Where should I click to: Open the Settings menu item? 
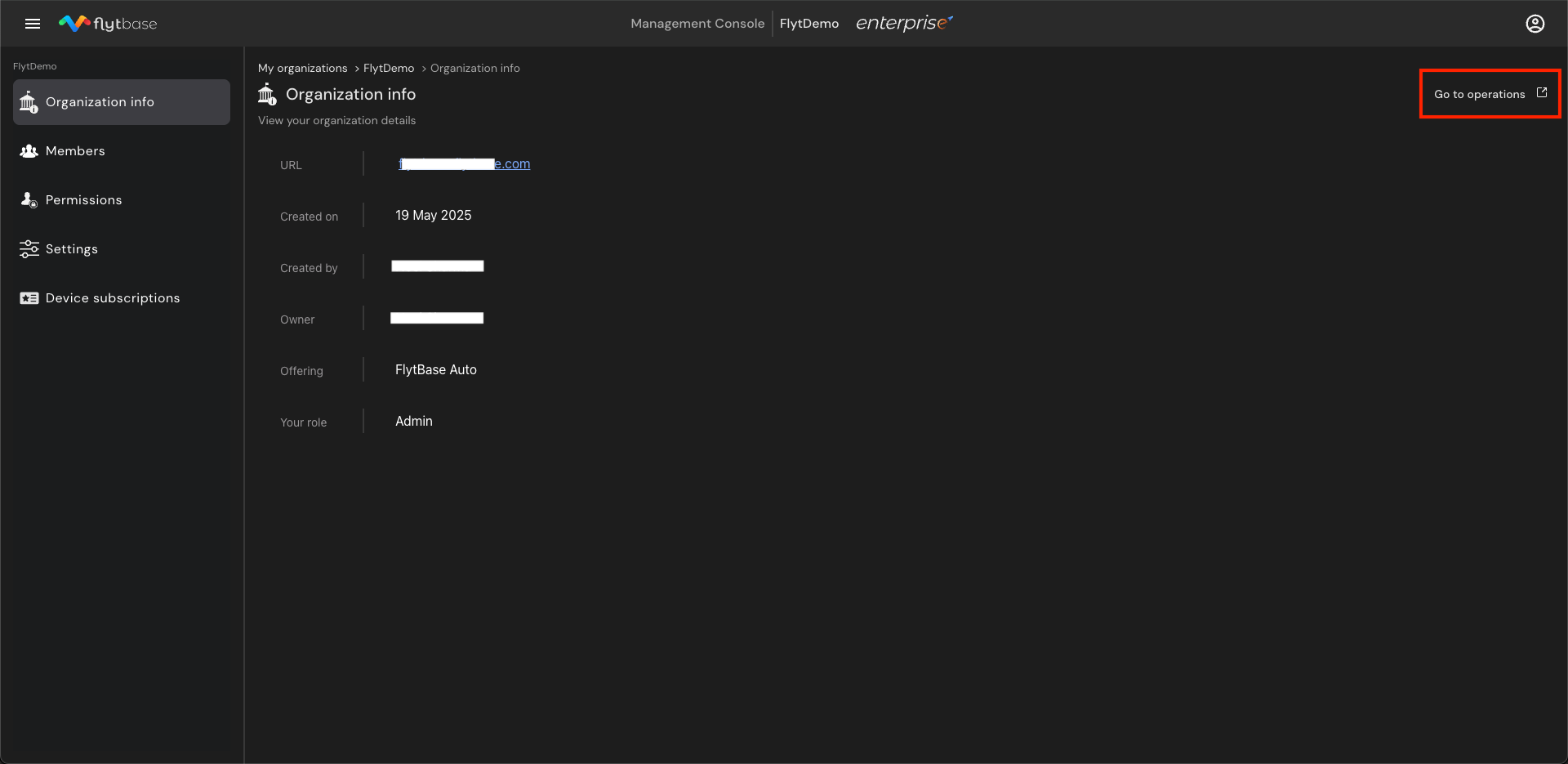[x=122, y=249]
